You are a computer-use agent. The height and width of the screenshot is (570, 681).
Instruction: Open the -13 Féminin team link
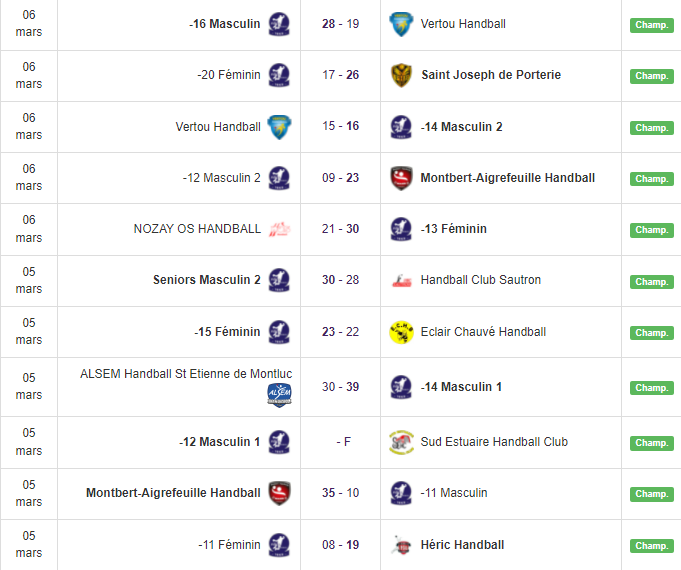[x=454, y=229]
